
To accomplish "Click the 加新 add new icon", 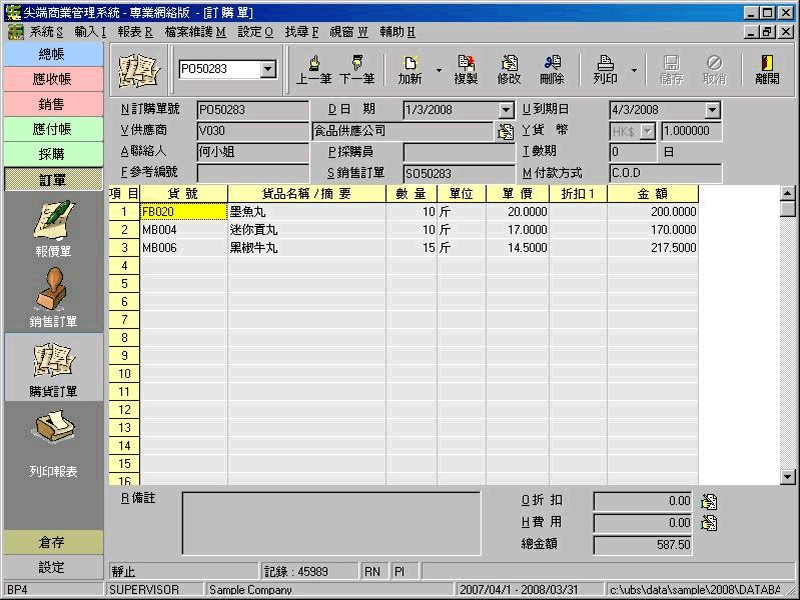I will (x=410, y=68).
